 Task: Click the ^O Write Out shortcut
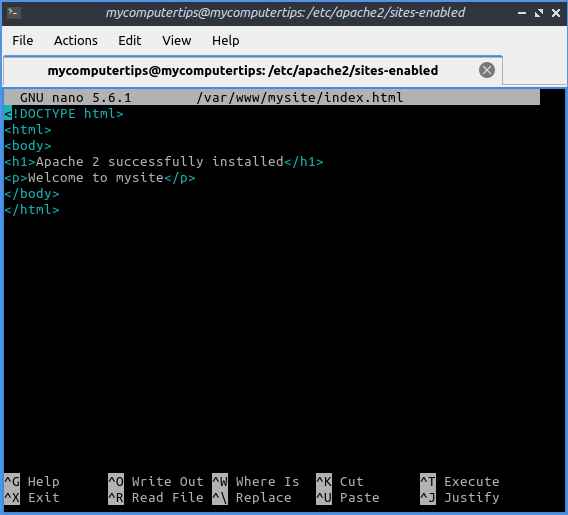(156, 482)
